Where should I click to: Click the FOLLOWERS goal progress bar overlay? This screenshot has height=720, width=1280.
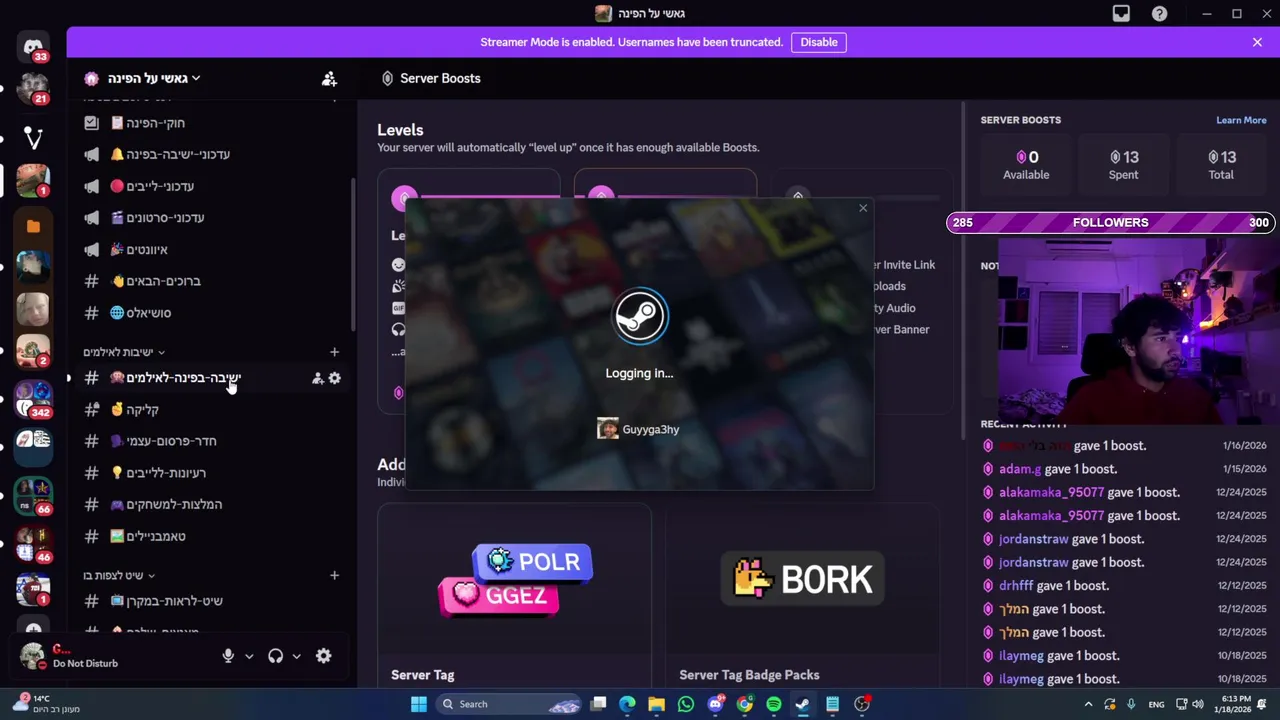click(x=1110, y=222)
